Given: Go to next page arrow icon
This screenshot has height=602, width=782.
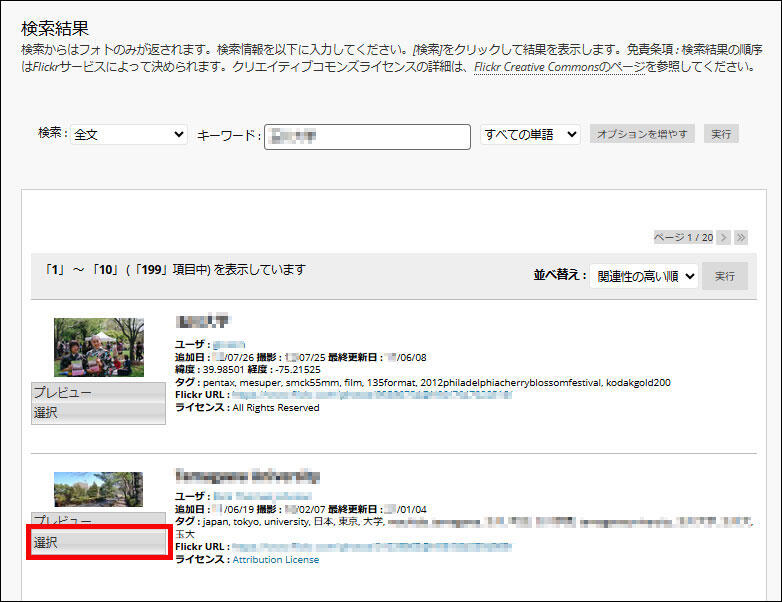Looking at the screenshot, I should (x=724, y=237).
